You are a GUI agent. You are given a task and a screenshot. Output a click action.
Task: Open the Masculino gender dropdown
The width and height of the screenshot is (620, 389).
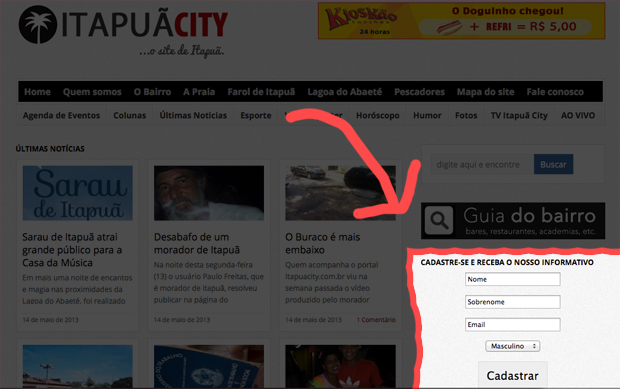pos(512,346)
